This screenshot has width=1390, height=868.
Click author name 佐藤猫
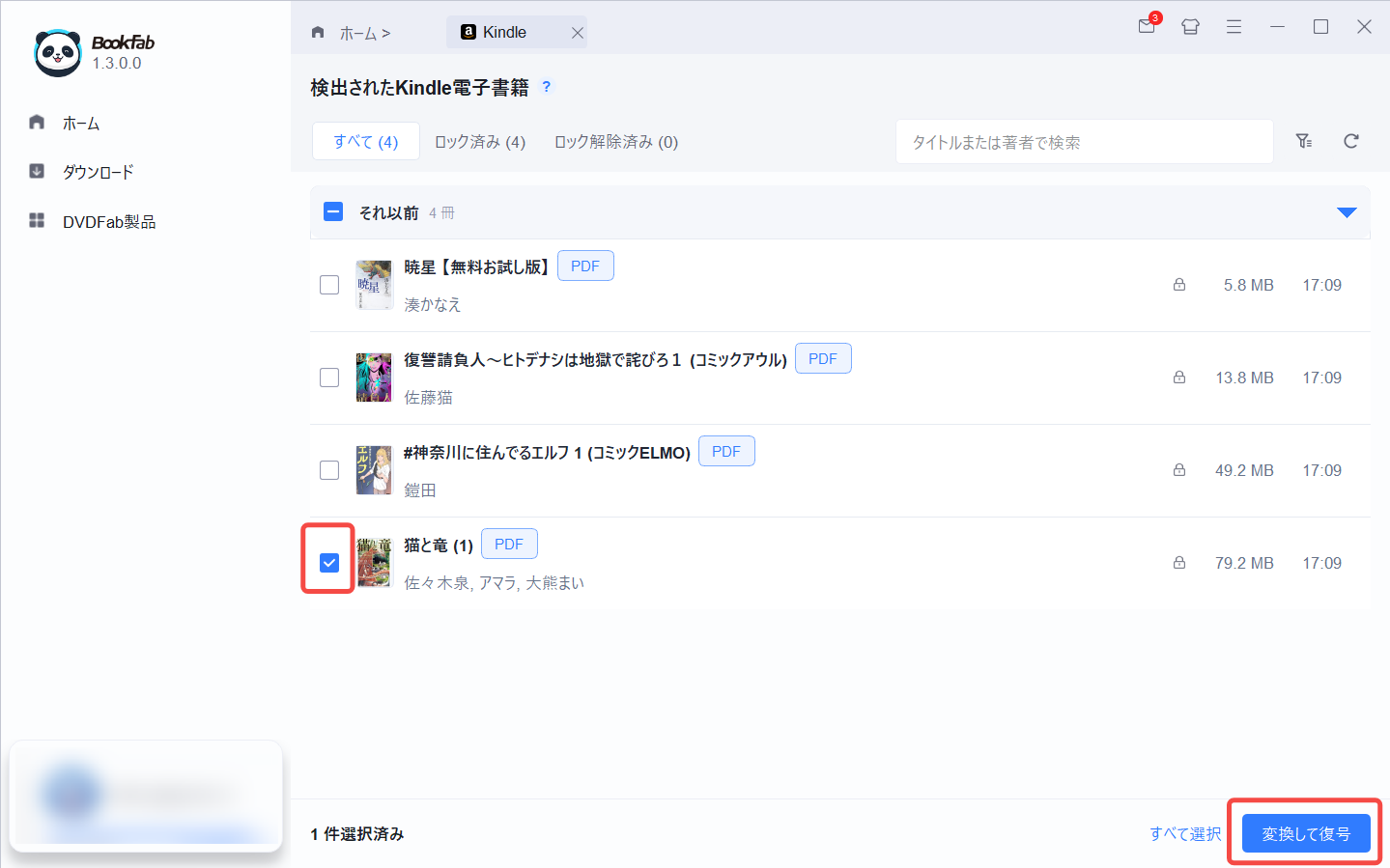click(x=428, y=398)
